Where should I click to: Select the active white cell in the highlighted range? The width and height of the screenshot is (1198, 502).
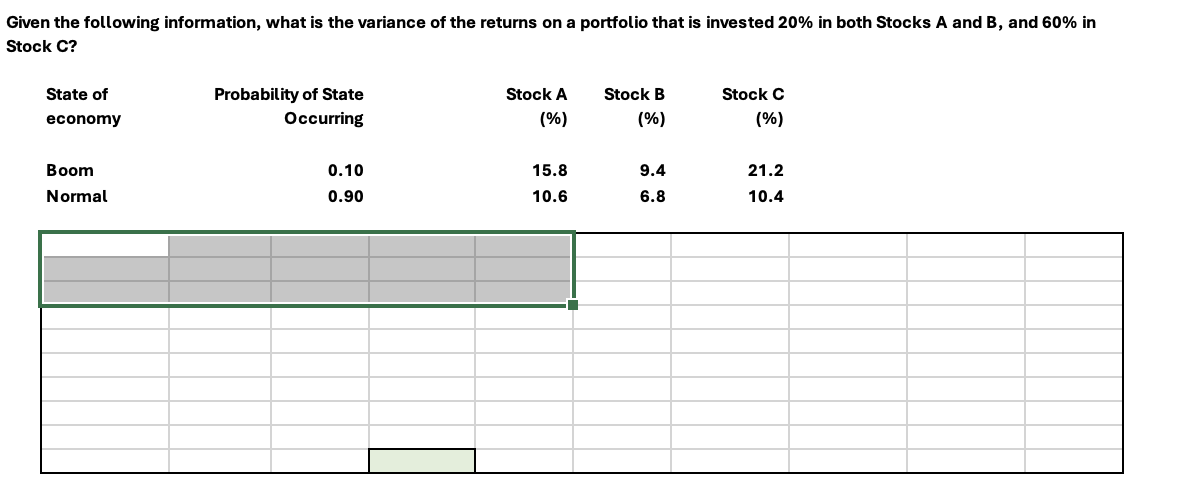[x=105, y=245]
